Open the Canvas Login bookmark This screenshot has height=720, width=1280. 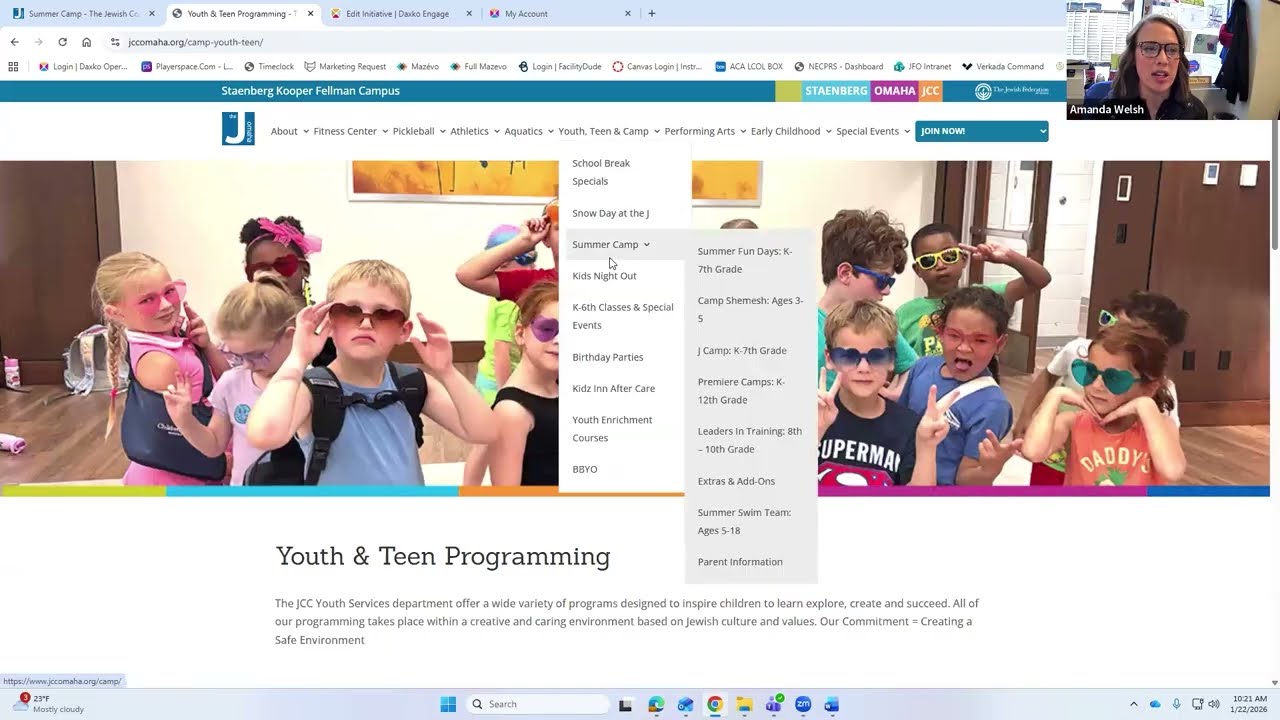(657, 67)
